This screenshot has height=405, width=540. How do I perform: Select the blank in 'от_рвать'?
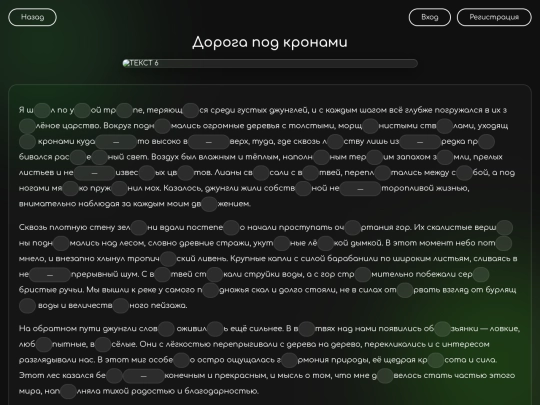pyautogui.click(x=405, y=290)
